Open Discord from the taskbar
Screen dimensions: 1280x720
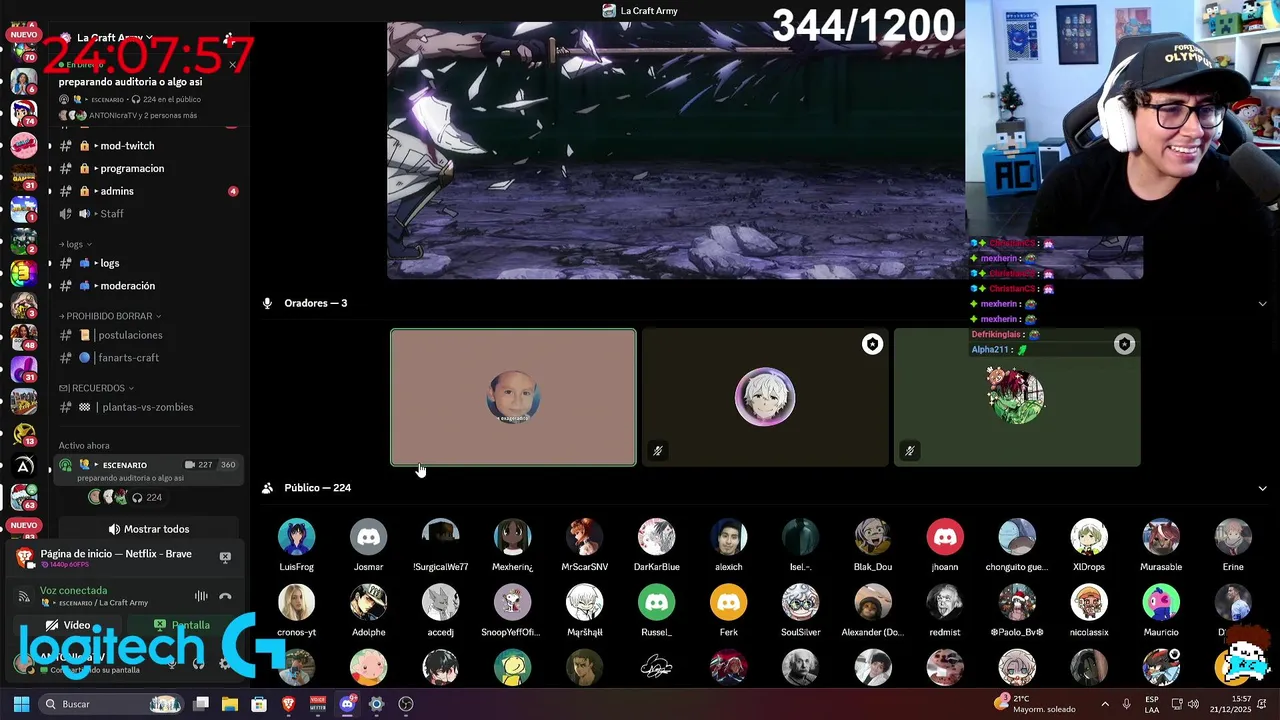347,704
